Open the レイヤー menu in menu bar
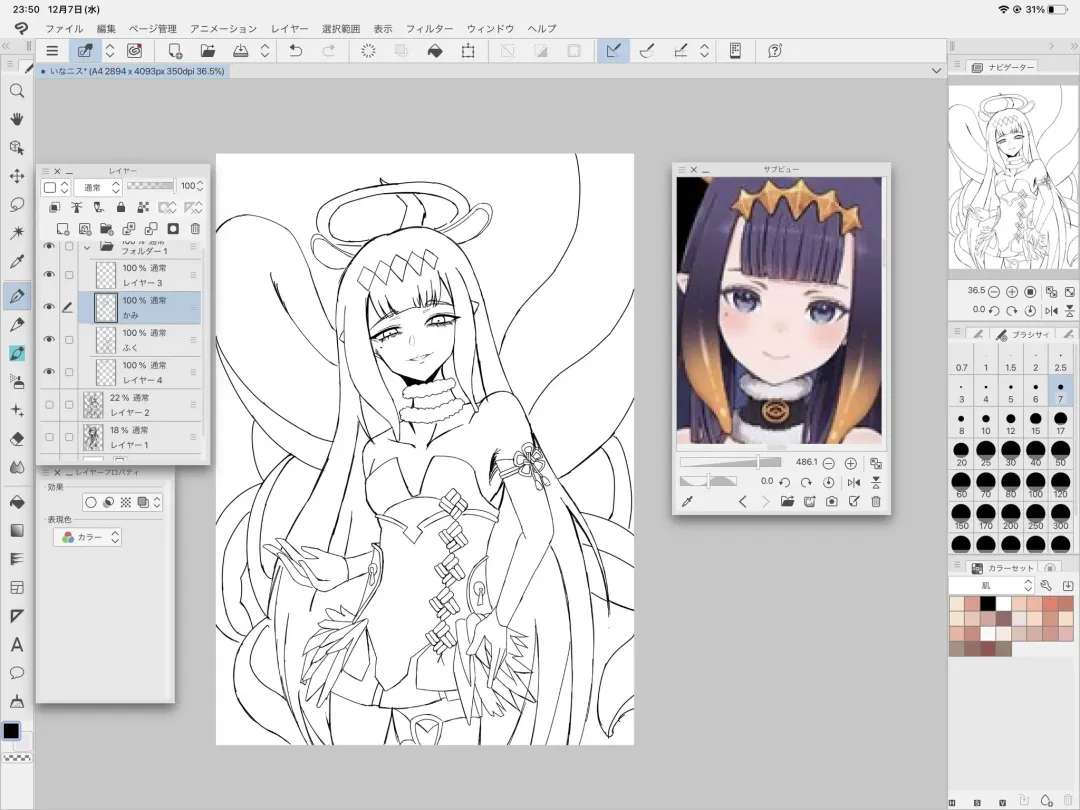Screen dimensions: 1080x810 pos(289,29)
